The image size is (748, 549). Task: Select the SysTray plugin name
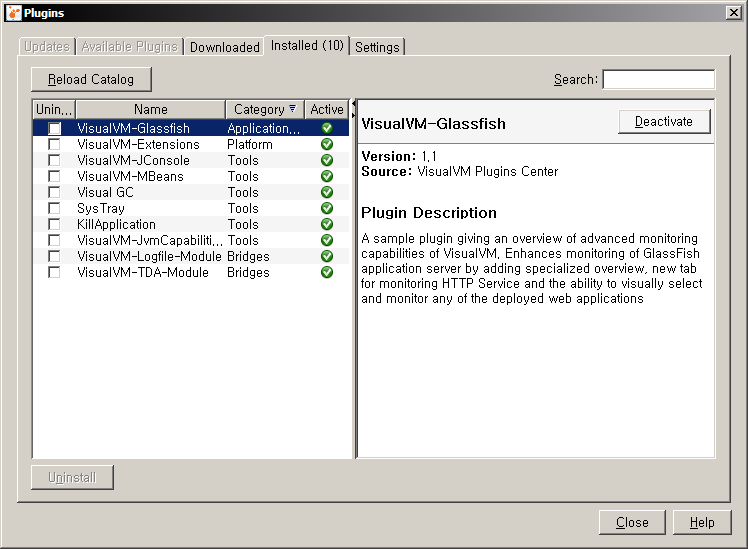[x=101, y=208]
